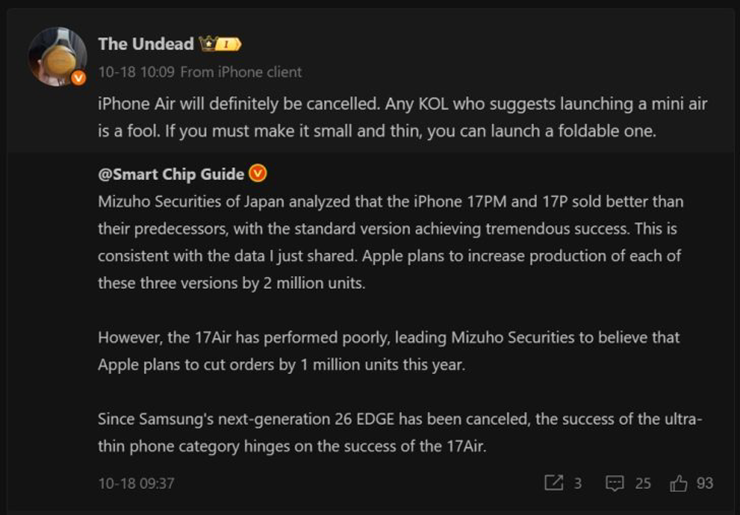Like the post with thumbs-up icon
This screenshot has width=740, height=515.
coord(679,483)
